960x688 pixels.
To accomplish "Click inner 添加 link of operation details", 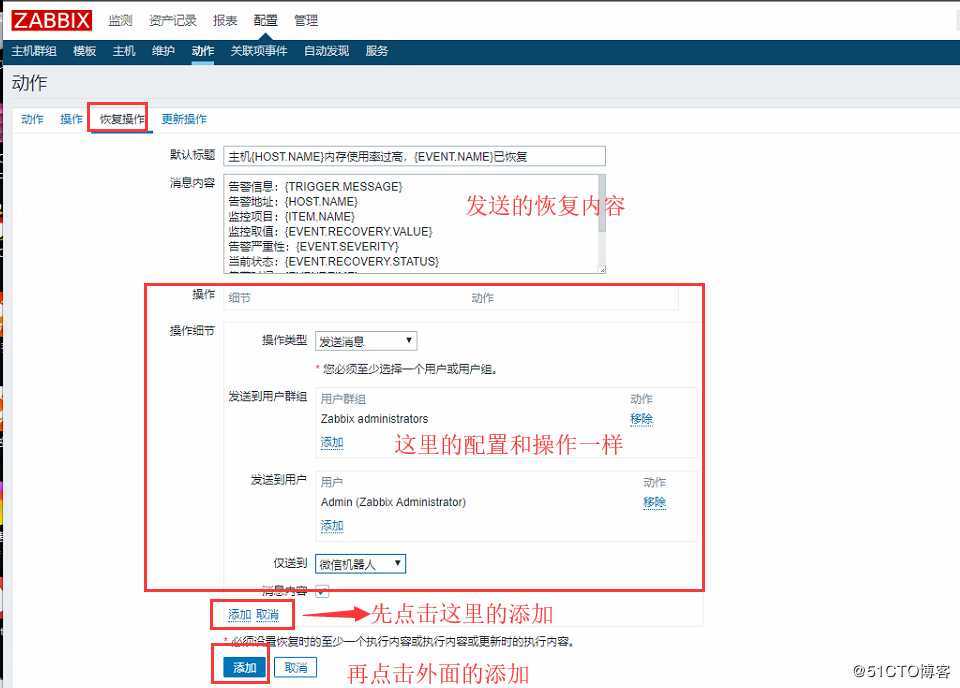I will 239,615.
